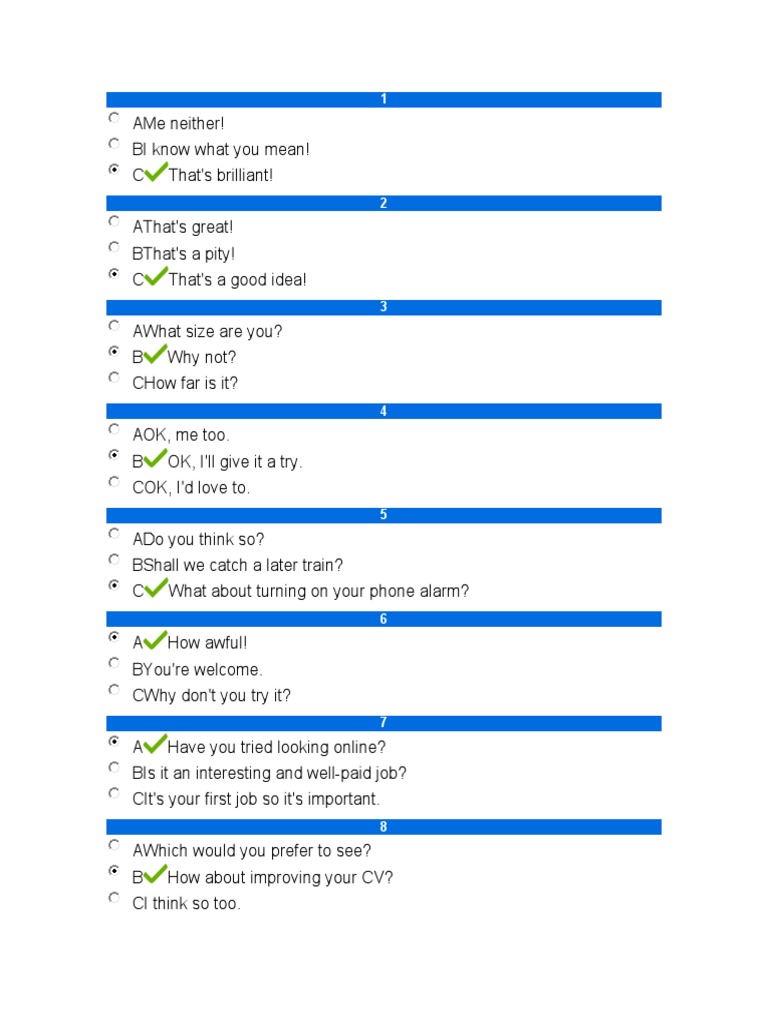
Task: Select the radio button for "Me neither!"
Action: [114, 119]
